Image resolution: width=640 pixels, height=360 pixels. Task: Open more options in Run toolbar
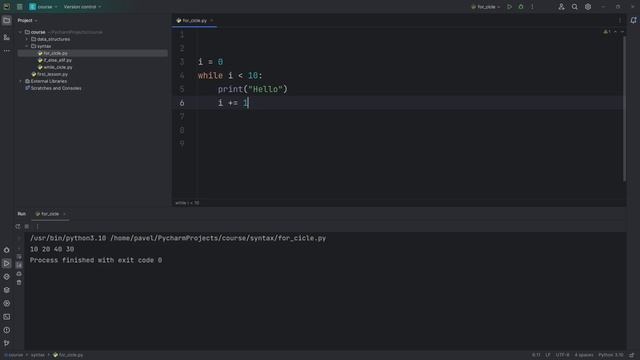click(x=37, y=226)
